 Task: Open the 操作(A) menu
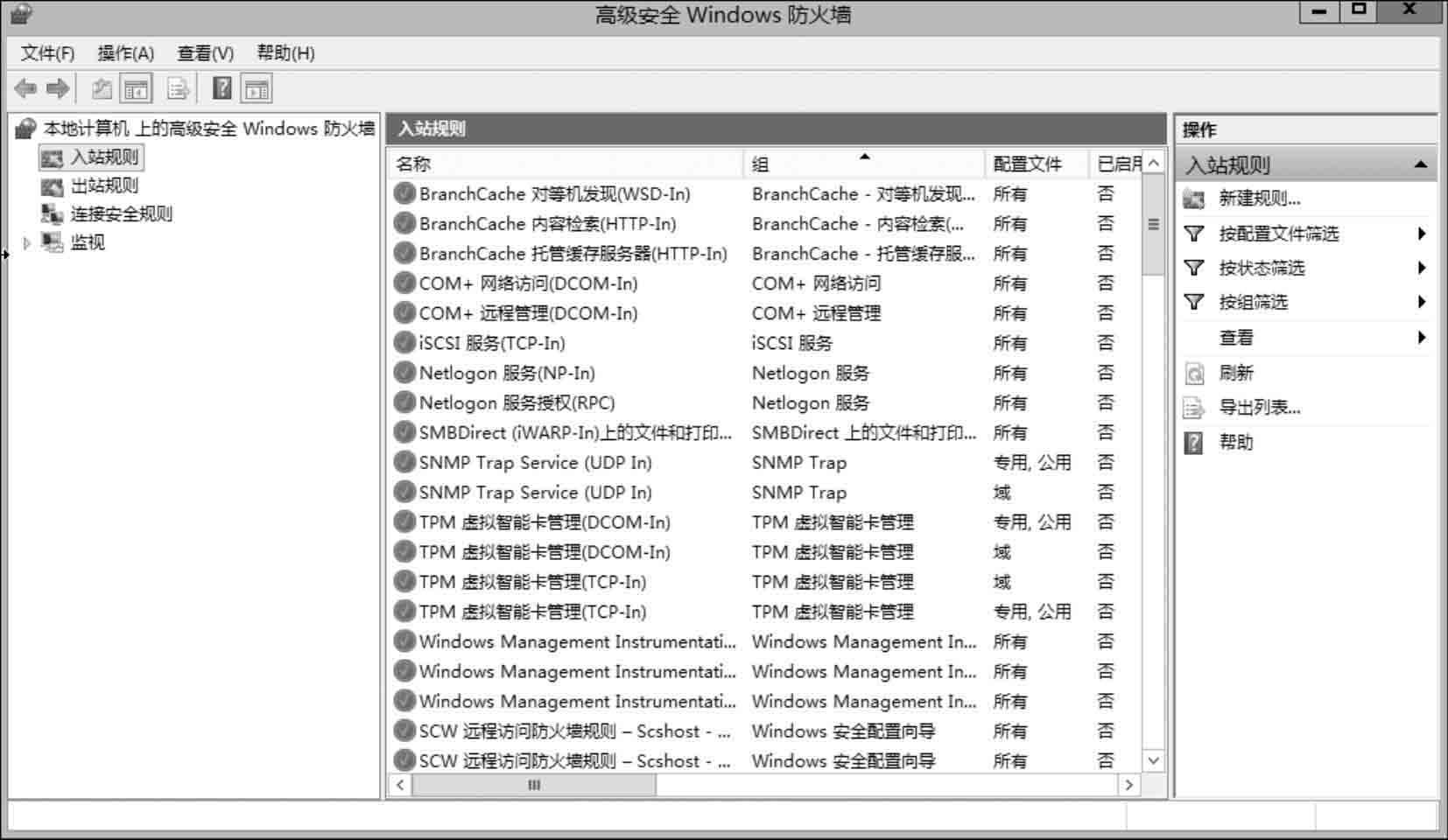click(126, 53)
